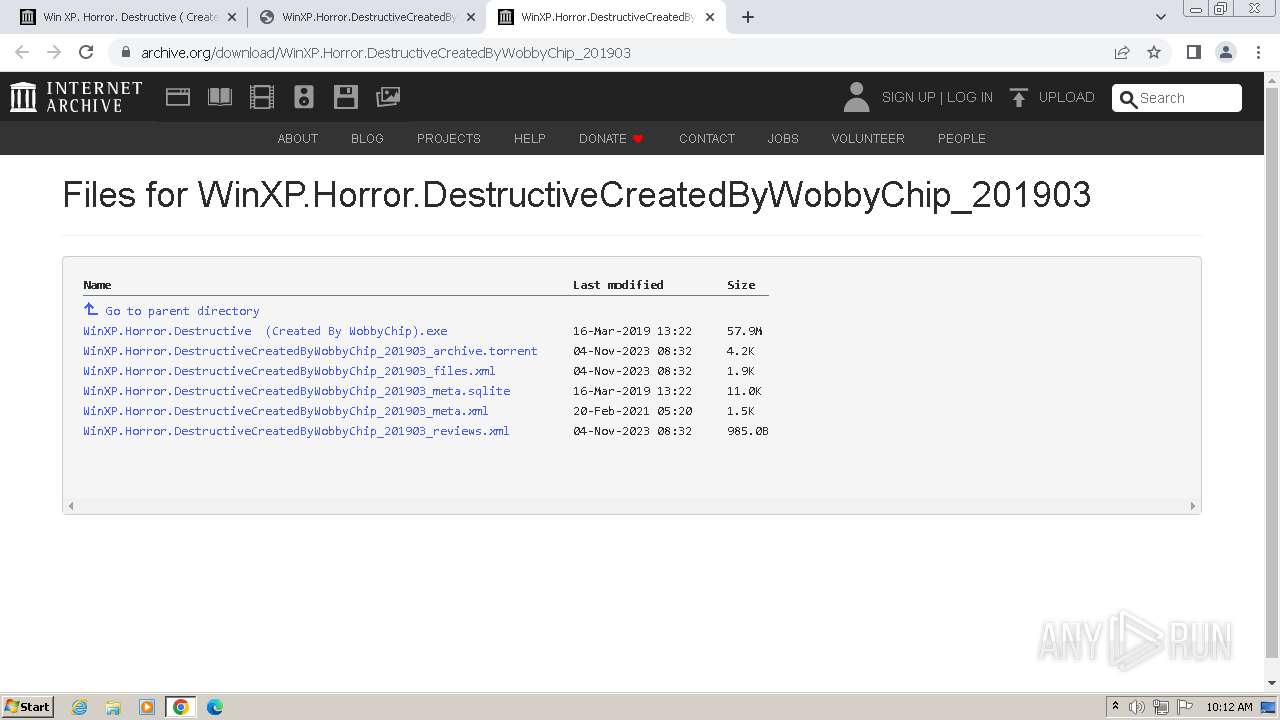The width and height of the screenshot is (1280, 720).
Task: Open the Video film-strip icon
Action: (x=262, y=97)
